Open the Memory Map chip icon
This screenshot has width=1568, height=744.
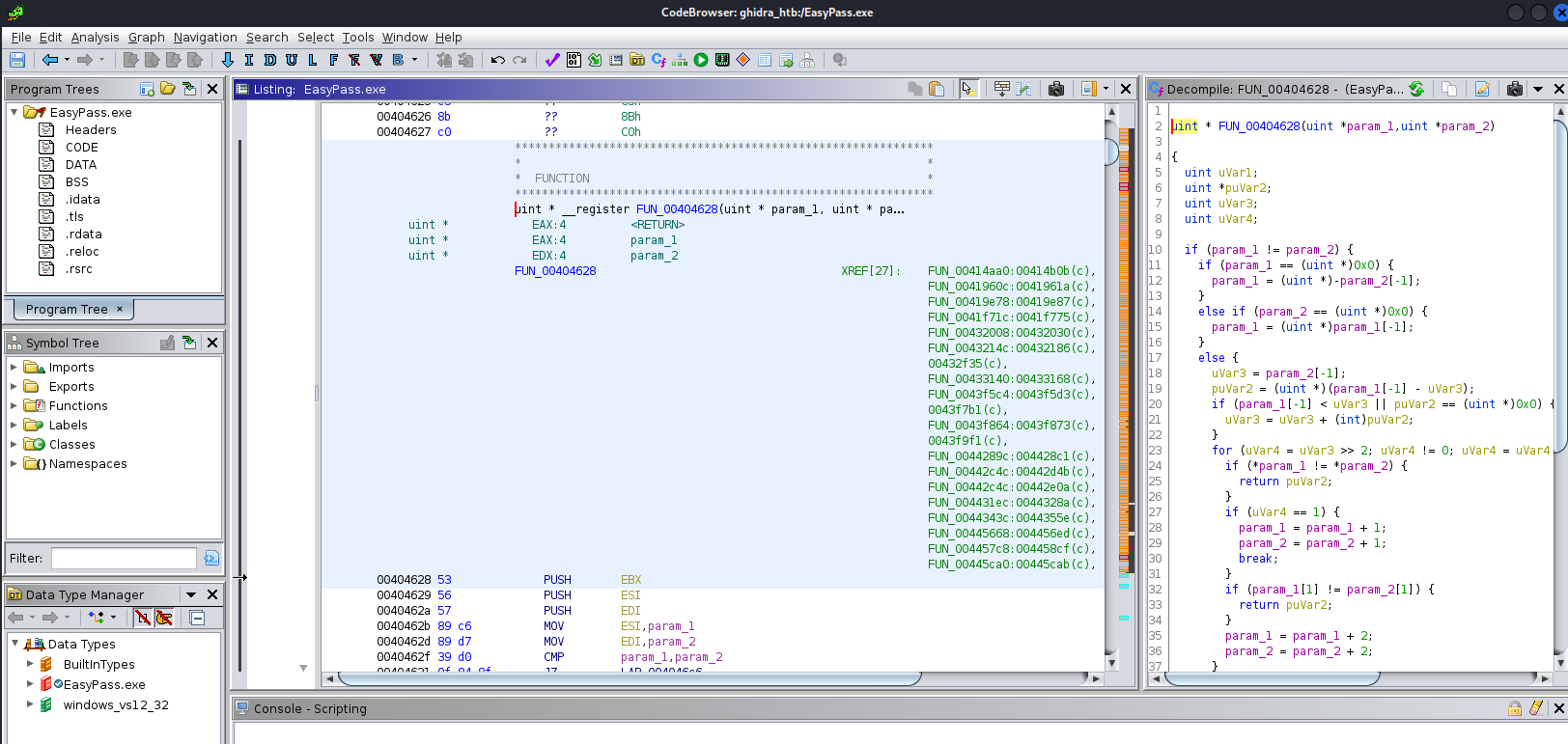(x=722, y=60)
